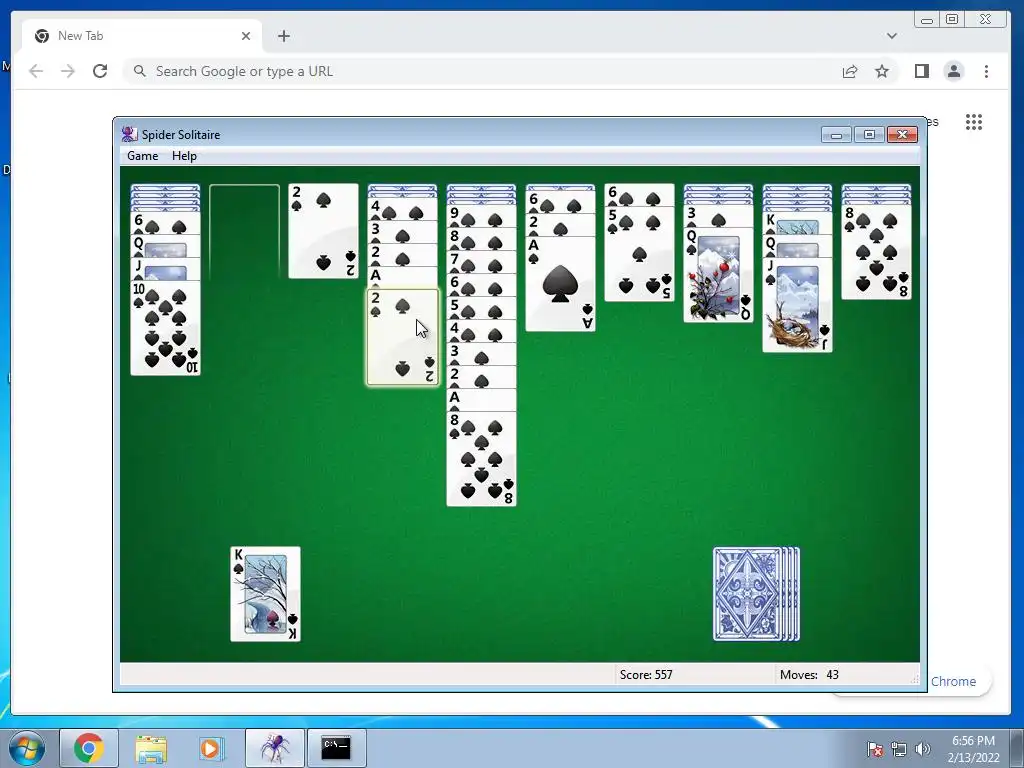The width and height of the screenshot is (1024, 768).
Task: Open Windows Media Player from taskbar
Action: click(210, 748)
